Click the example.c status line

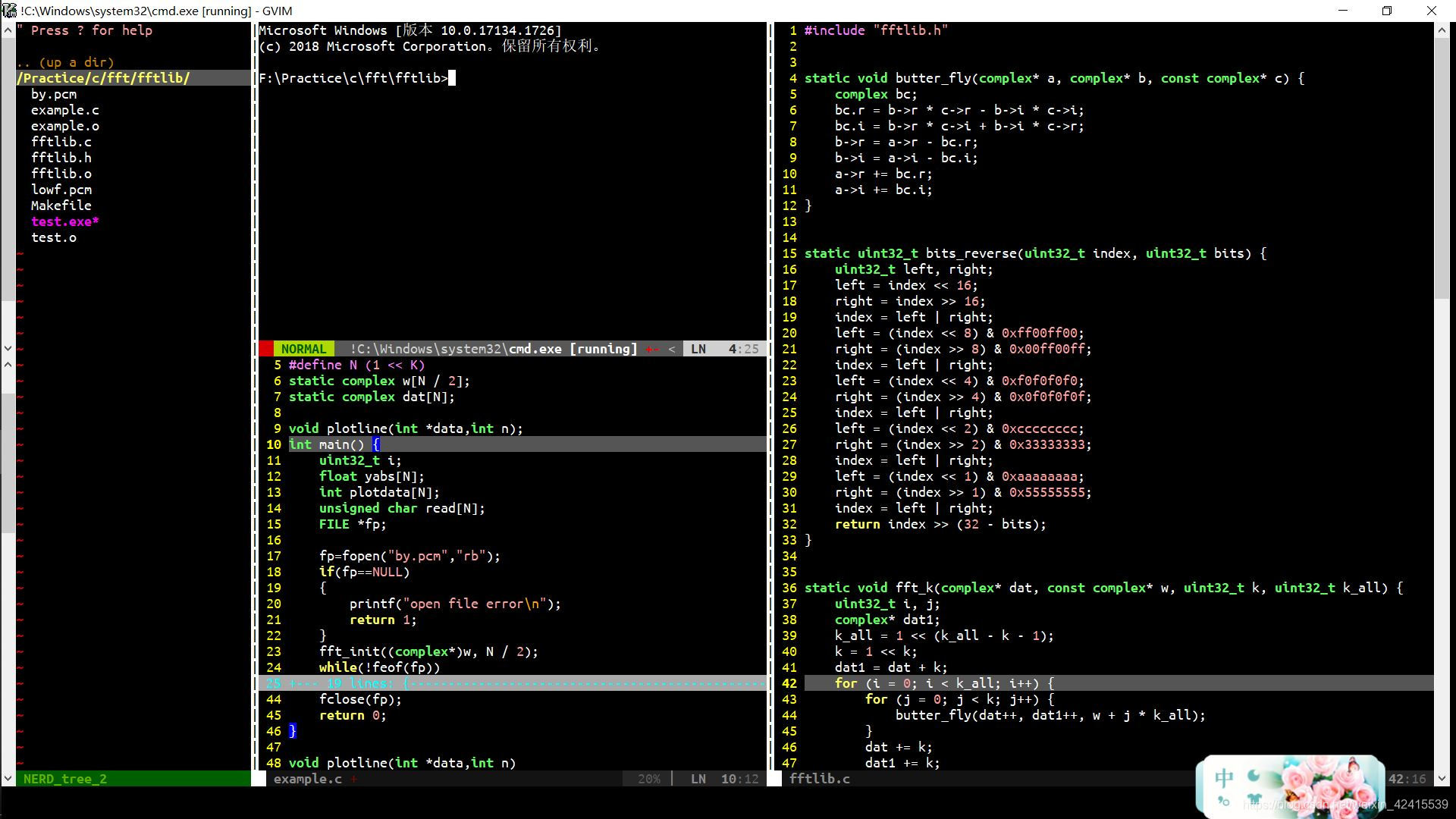coord(307,779)
